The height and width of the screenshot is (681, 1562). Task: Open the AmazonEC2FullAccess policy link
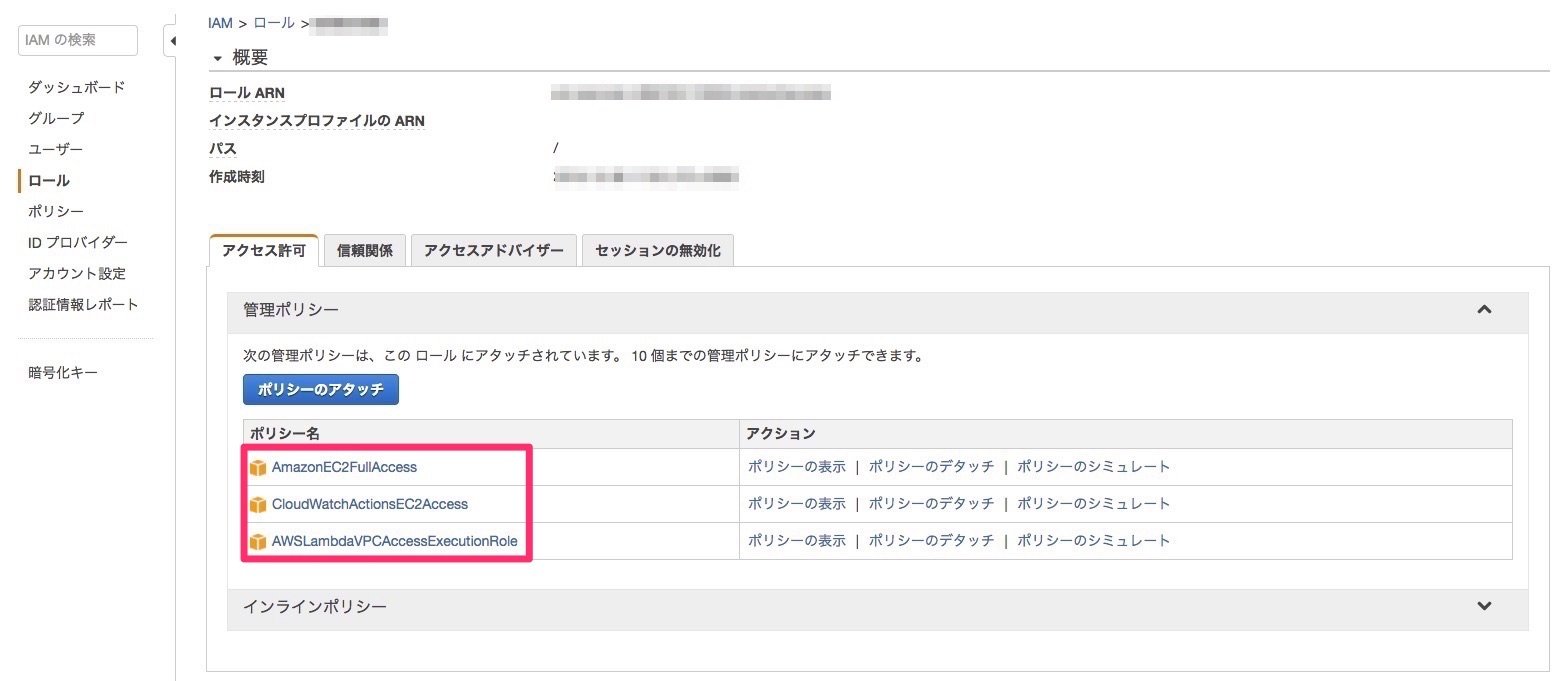tap(344, 467)
